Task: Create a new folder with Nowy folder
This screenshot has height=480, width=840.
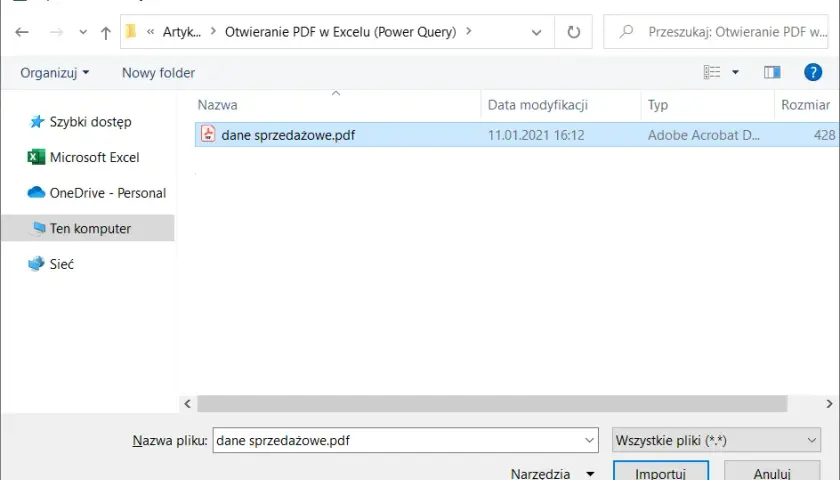Action: click(x=158, y=73)
